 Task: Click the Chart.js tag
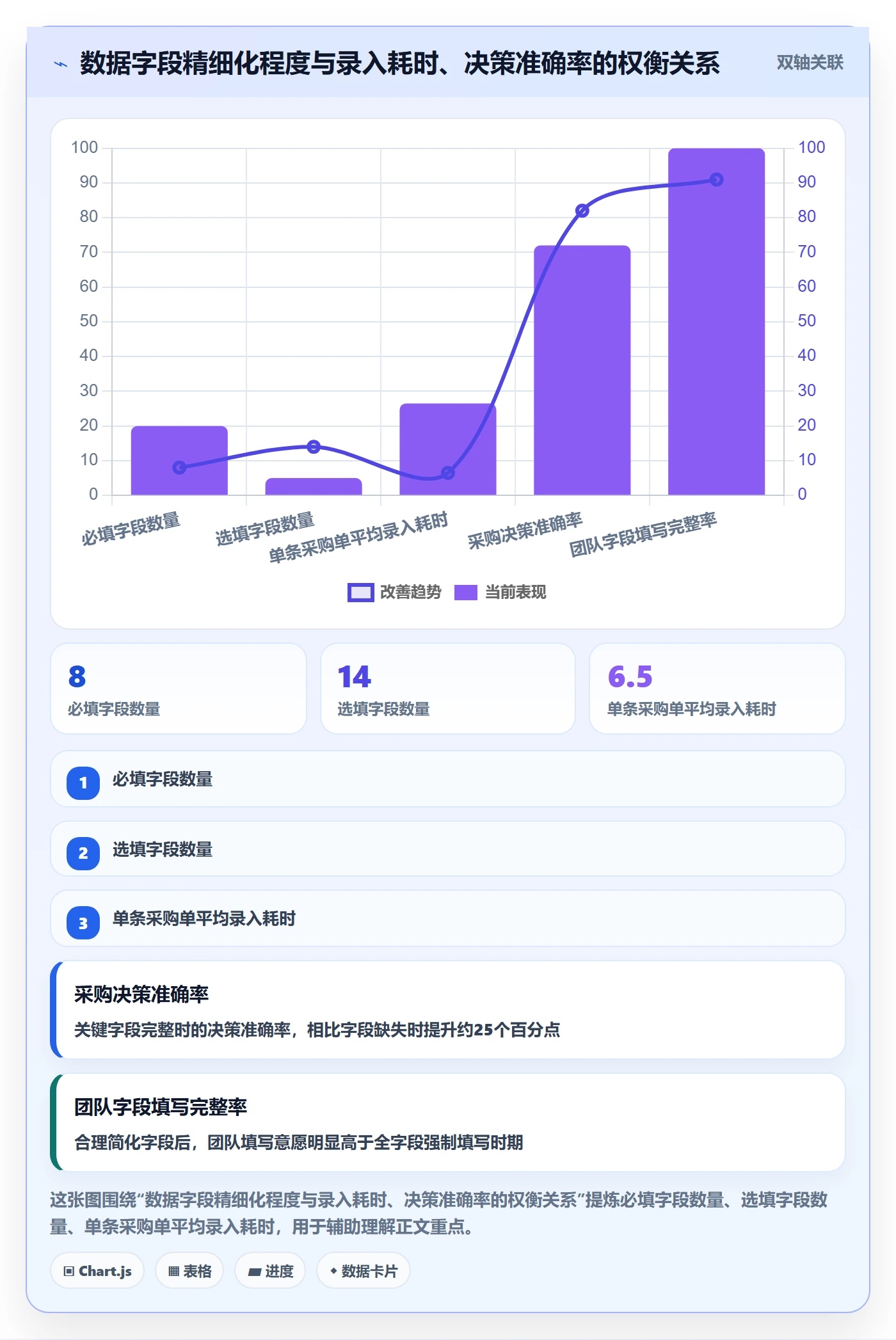(x=97, y=1271)
